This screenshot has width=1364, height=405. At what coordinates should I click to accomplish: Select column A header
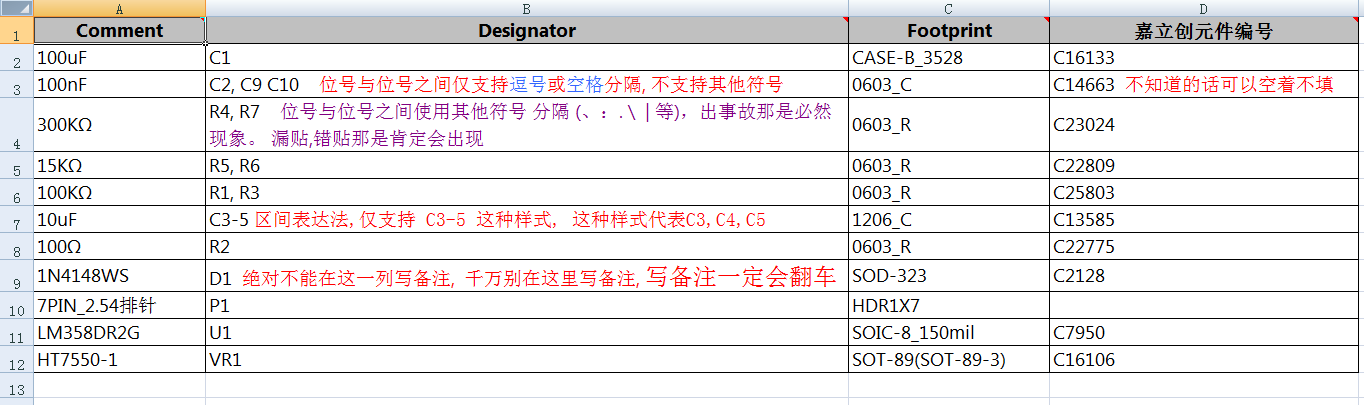click(119, 8)
